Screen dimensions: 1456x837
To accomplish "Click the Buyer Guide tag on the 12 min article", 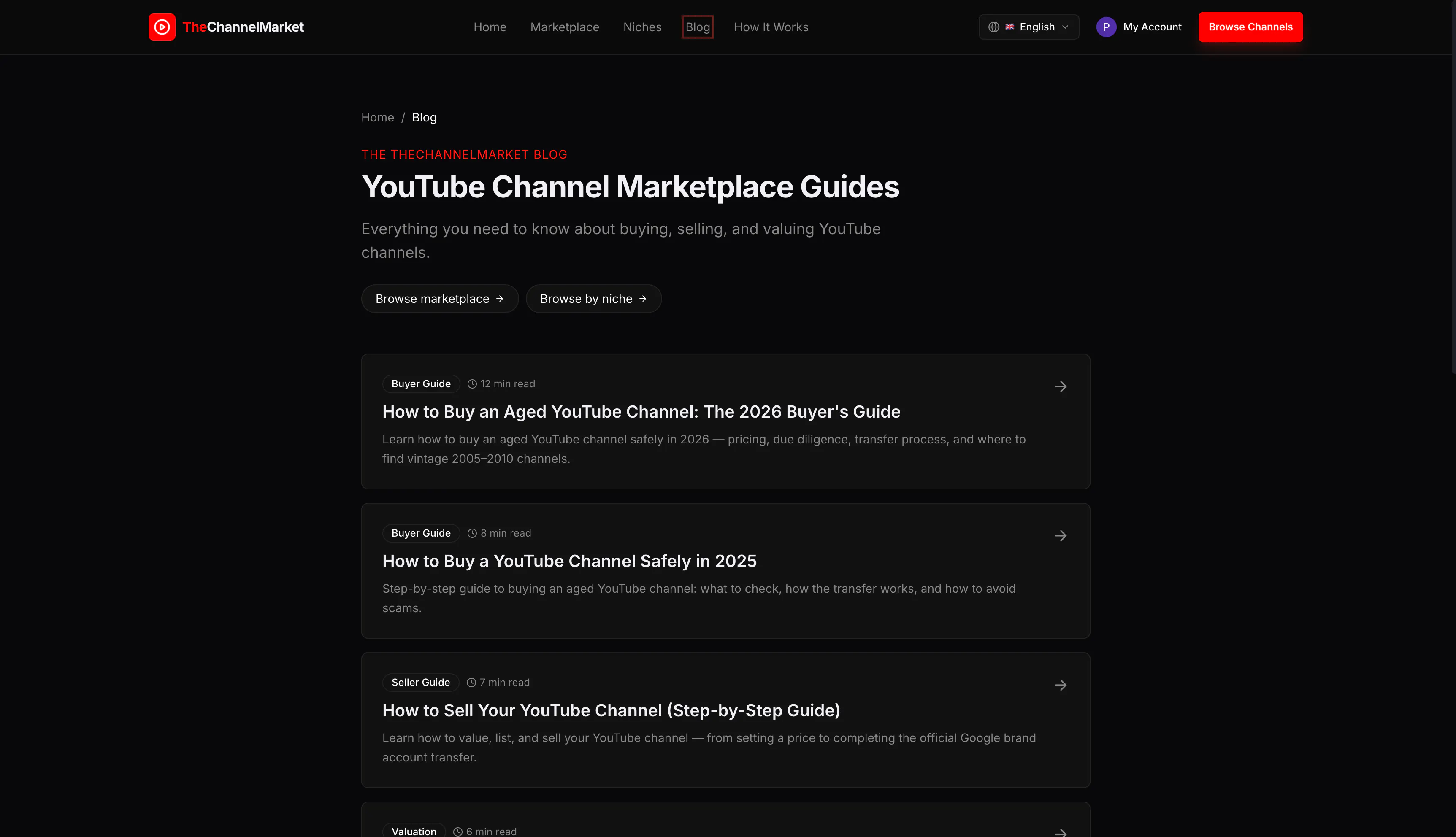I will click(x=421, y=384).
